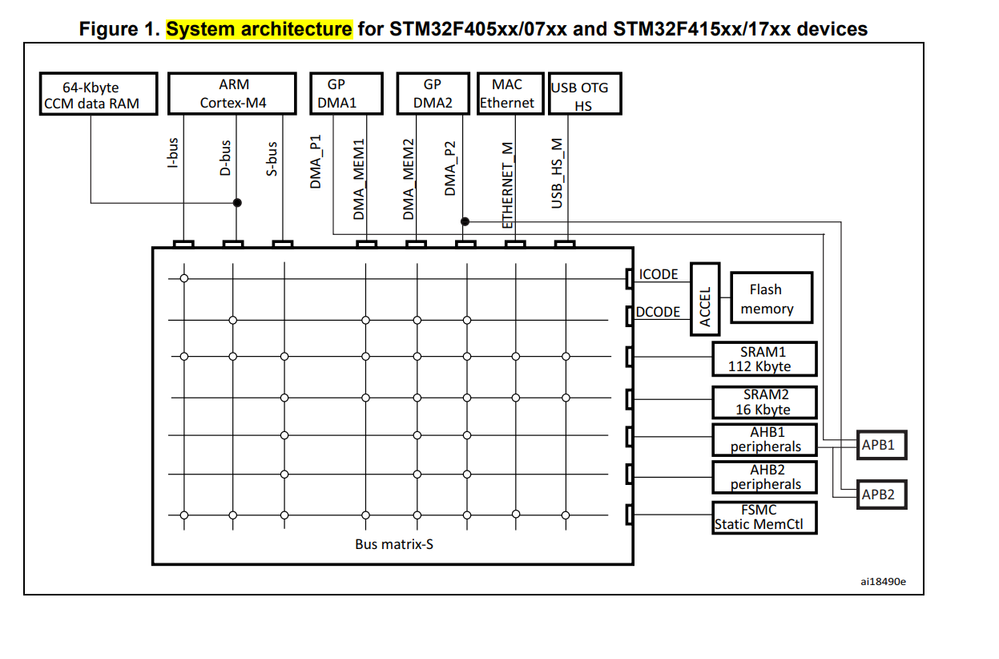Screen dimensions: 999x659
Task: Click the filled junction dot on DMA_P2 line
Action: [465, 221]
